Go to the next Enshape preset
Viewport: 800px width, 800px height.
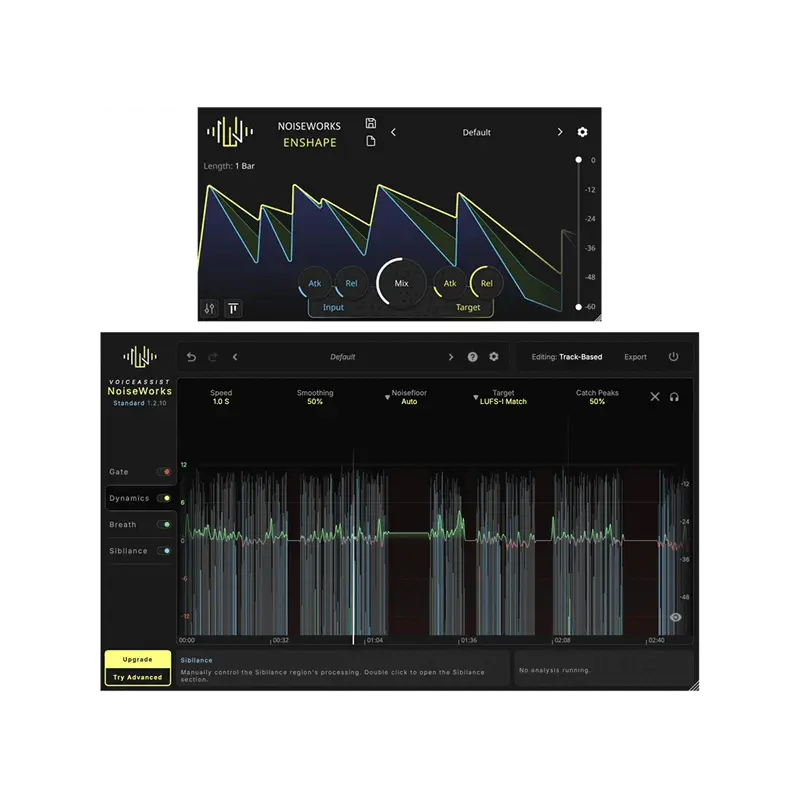point(560,132)
